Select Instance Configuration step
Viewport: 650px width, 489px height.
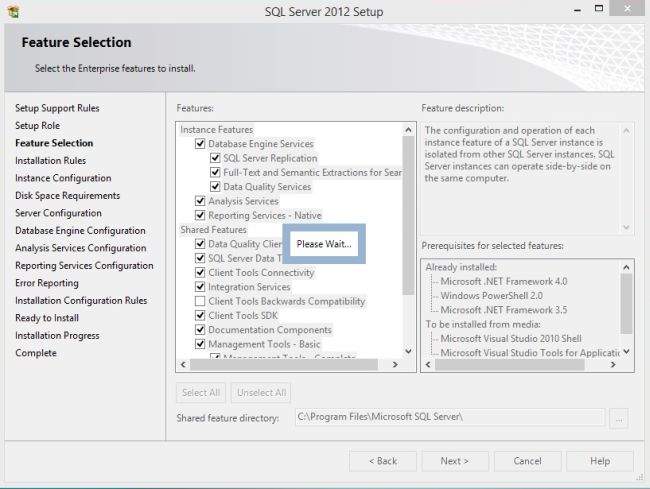click(x=63, y=178)
